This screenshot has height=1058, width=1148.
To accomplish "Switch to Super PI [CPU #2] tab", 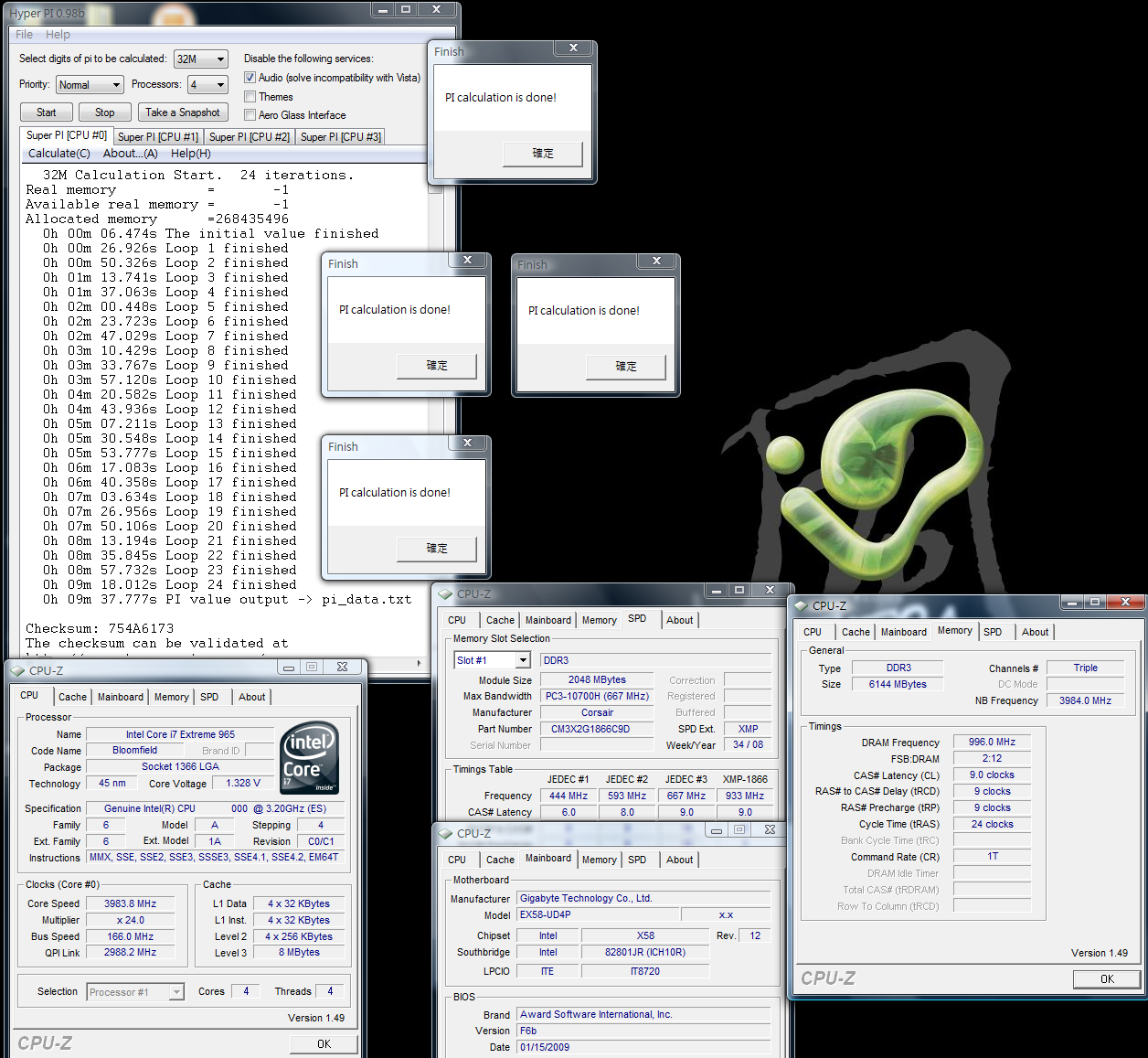I will [249, 137].
